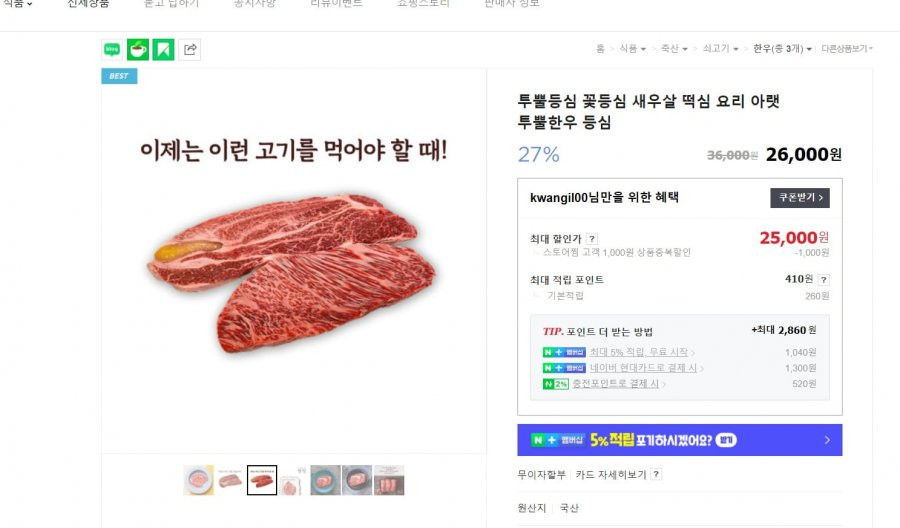Select the first product thumbnail with plate
The image size is (900, 528).
[199, 480]
